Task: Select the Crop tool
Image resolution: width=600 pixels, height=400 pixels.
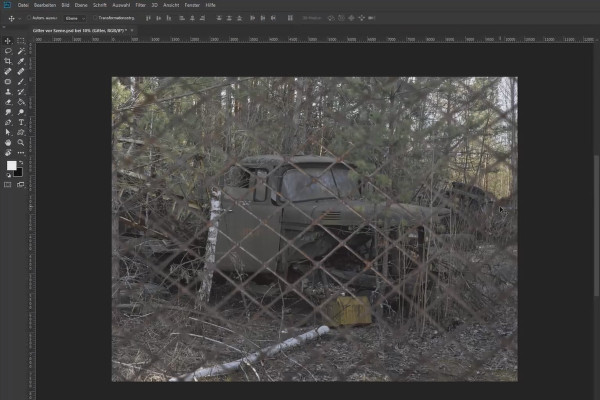Action: click(x=8, y=61)
